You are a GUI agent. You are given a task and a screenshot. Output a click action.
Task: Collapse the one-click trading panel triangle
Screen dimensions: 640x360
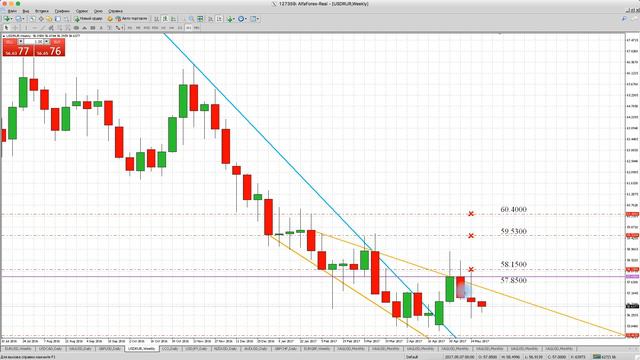pyautogui.click(x=4, y=36)
